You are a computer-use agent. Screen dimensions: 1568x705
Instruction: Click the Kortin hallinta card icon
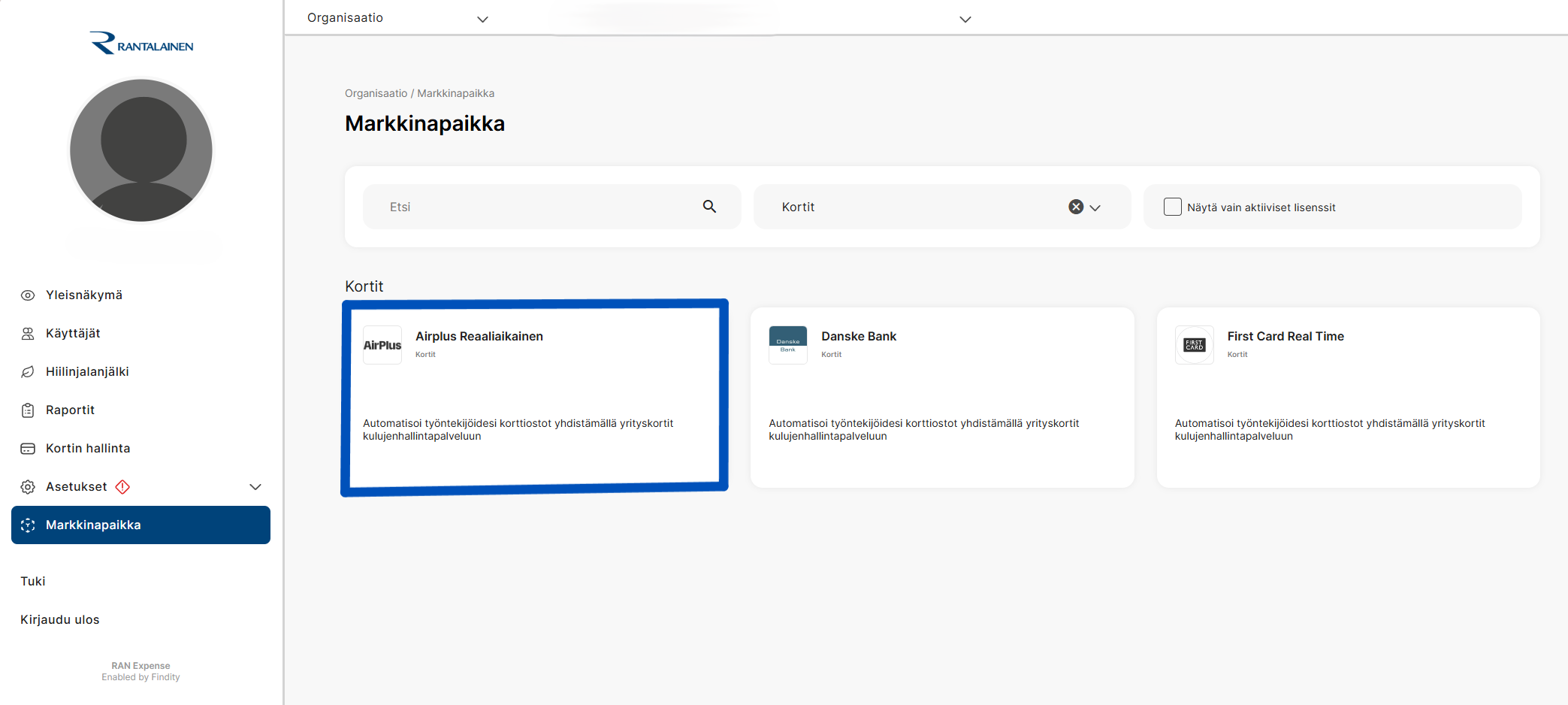click(x=28, y=449)
